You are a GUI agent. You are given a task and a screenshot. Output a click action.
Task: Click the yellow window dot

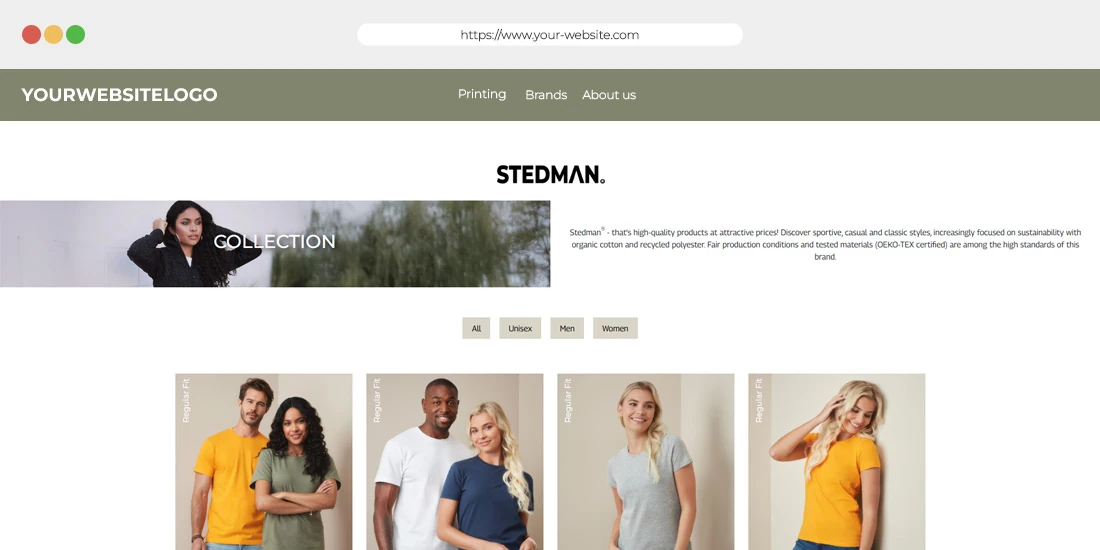[x=53, y=34]
